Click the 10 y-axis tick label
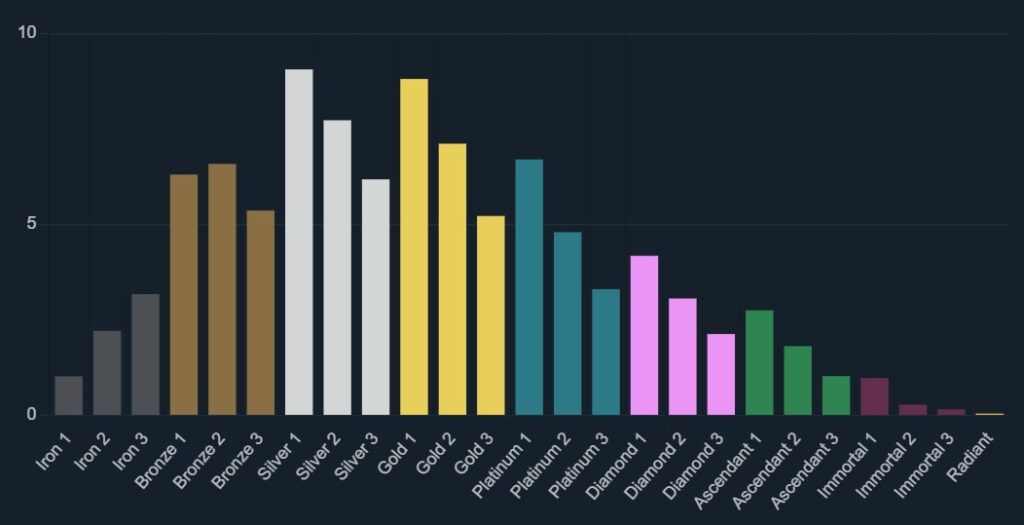Screen dimensions: 1024x525 coord(27,33)
